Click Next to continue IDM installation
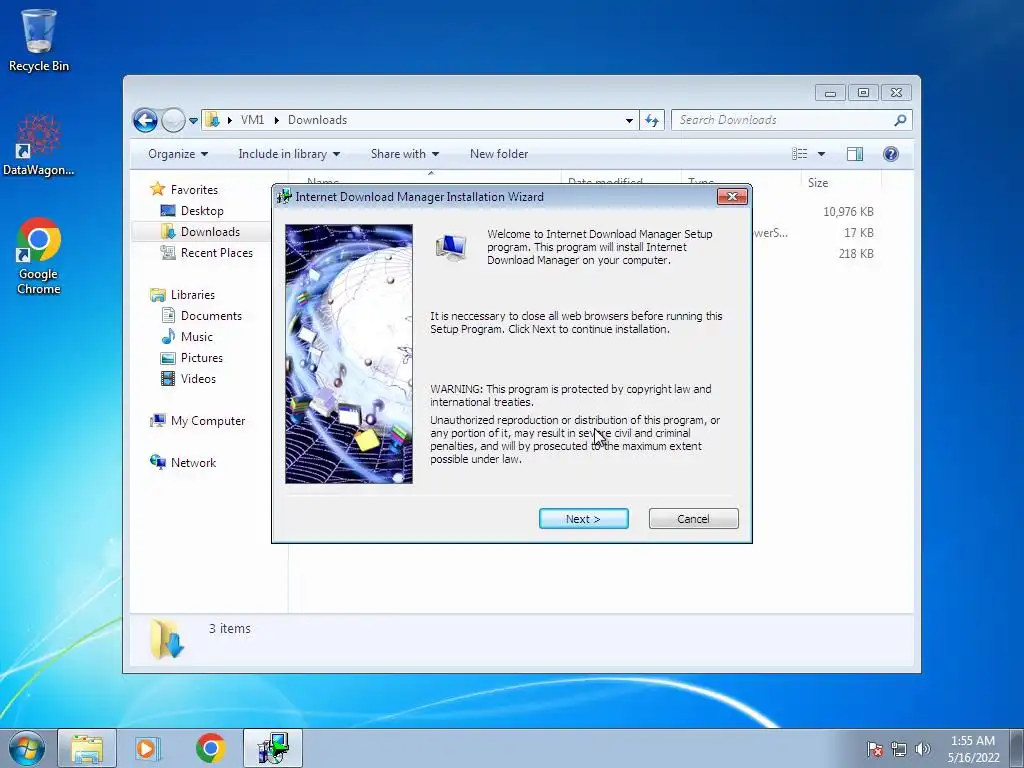Viewport: 1024px width, 768px height. click(583, 519)
